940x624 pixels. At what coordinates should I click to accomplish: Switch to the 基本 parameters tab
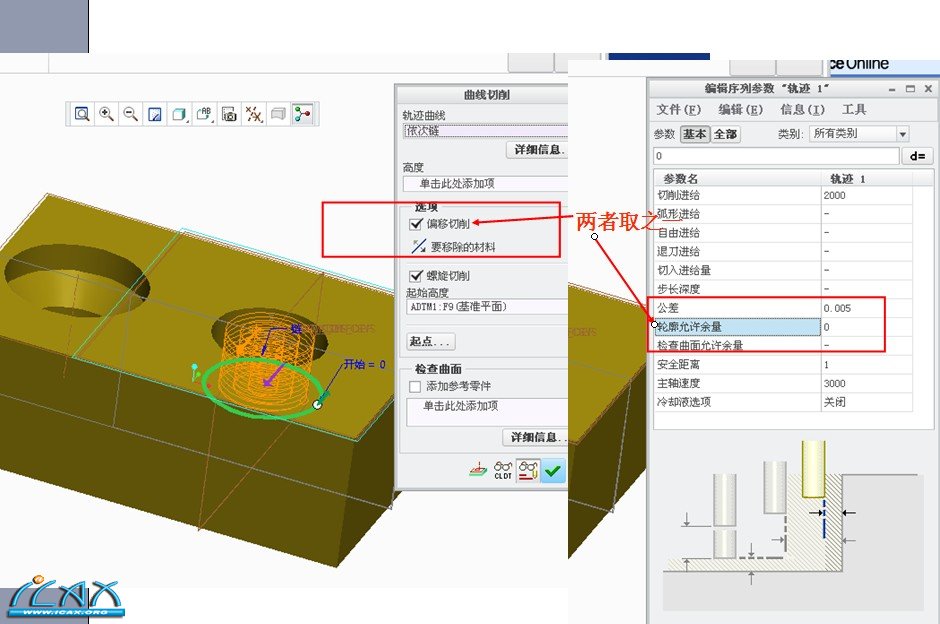[695, 134]
